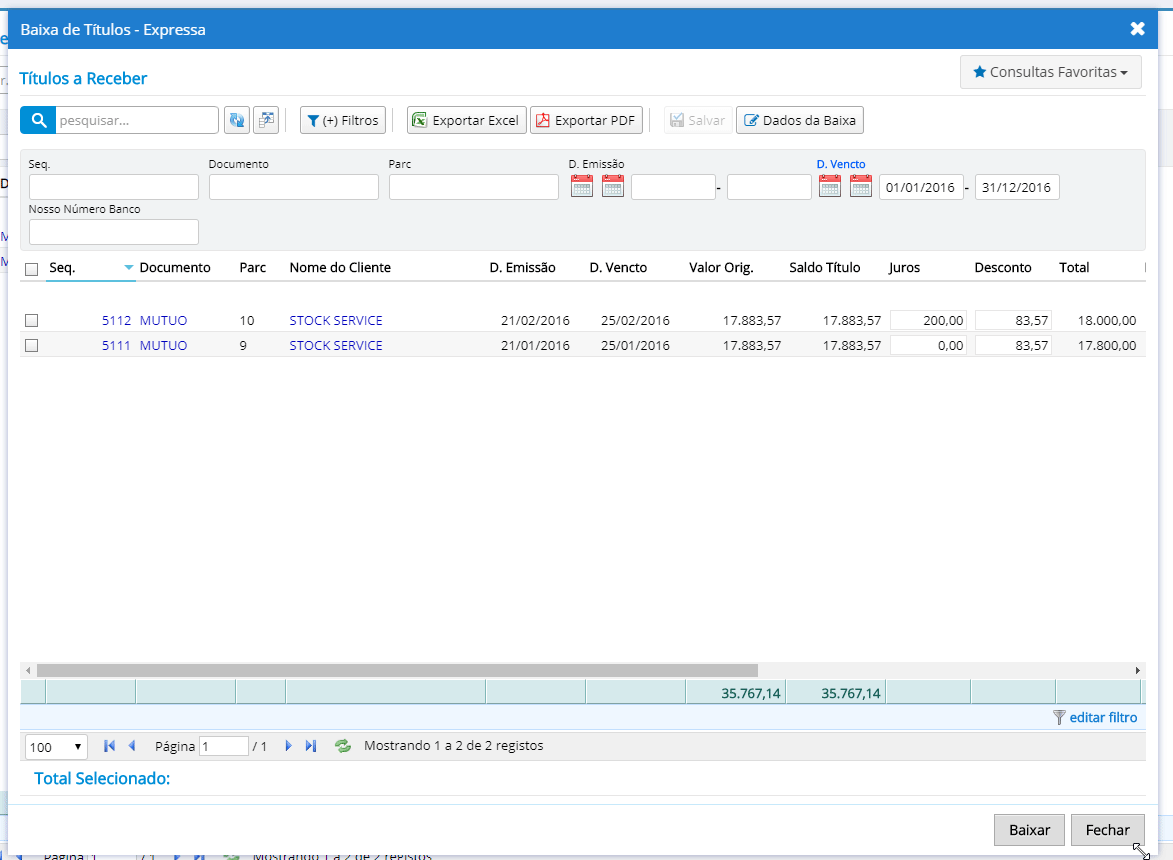Open the D. Vencto end date calendar icon
Image resolution: width=1173 pixels, height=860 pixels.
coord(860,186)
